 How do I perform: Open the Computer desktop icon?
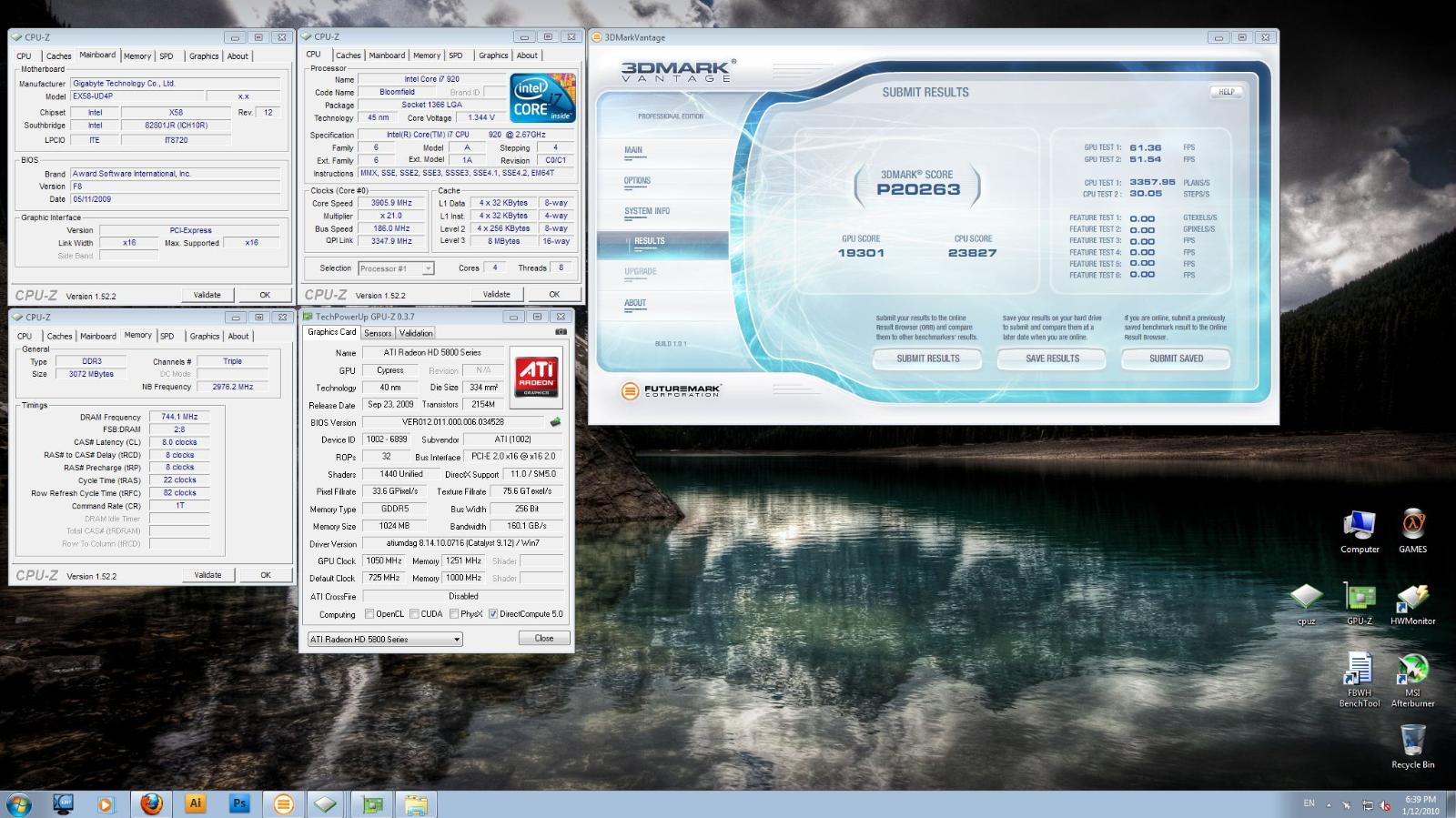[1360, 531]
